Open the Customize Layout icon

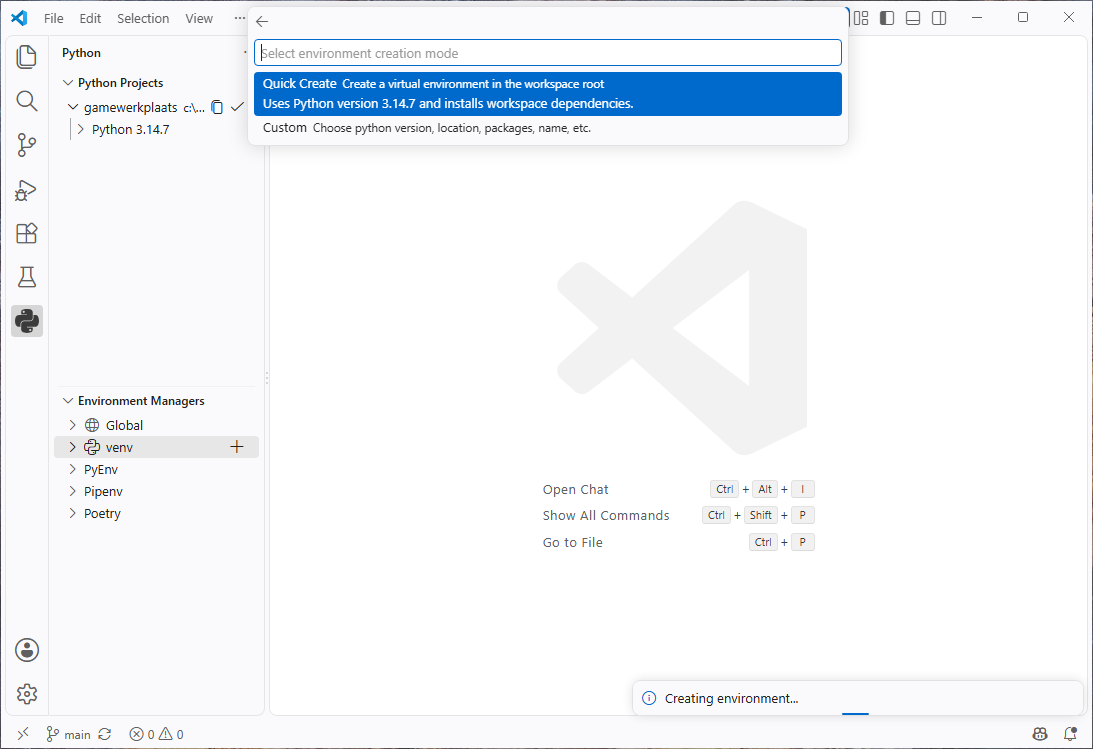862,18
